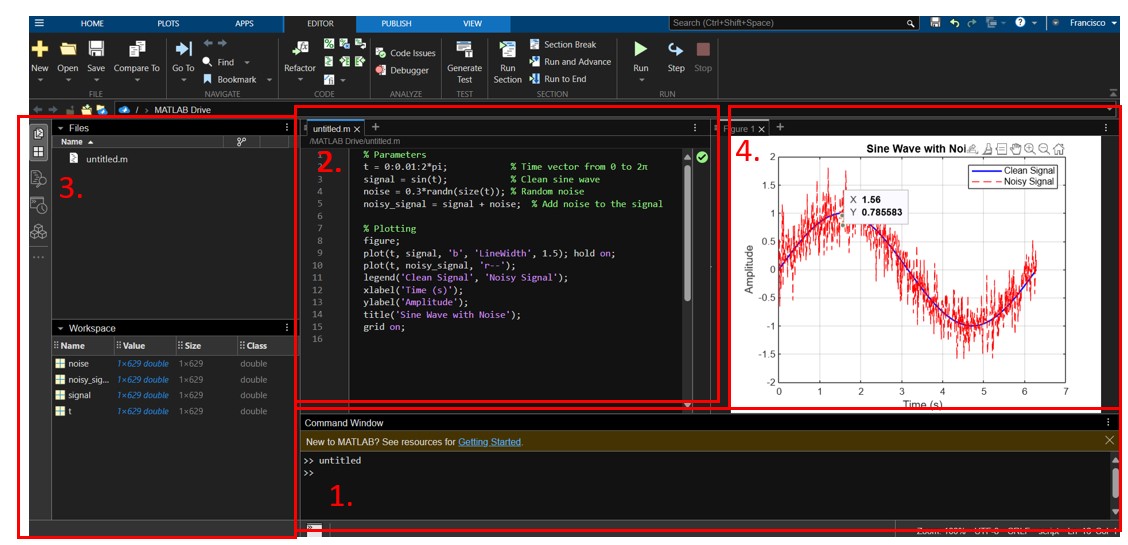
Task: Click the quick-access save icon in title bar
Action: pos(935,23)
